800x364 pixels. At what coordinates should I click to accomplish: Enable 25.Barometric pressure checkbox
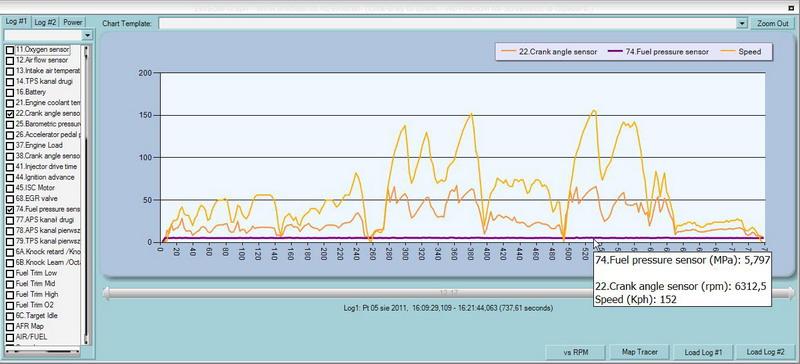click(x=10, y=124)
